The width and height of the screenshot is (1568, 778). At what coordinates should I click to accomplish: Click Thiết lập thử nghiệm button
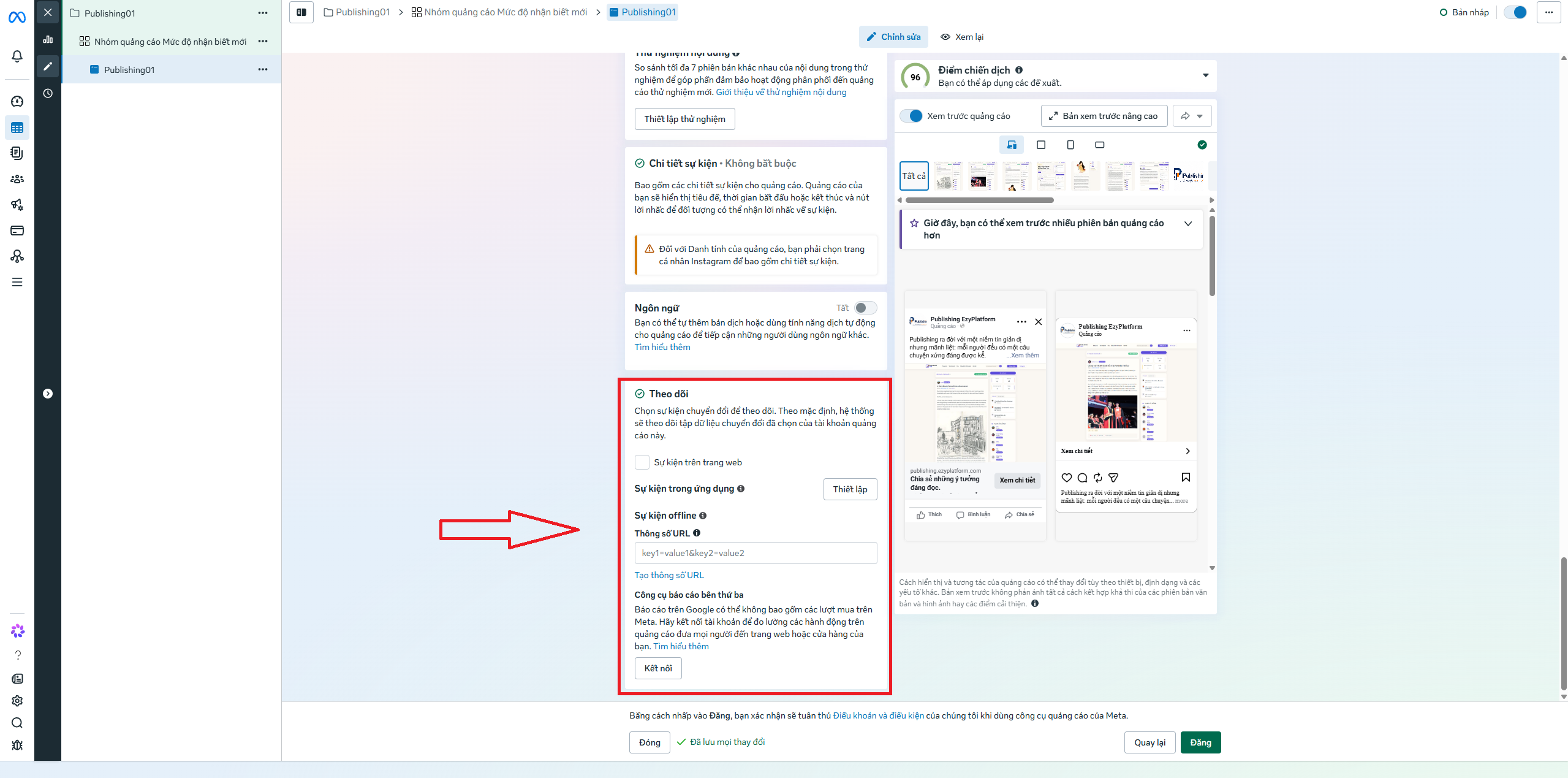coord(684,119)
